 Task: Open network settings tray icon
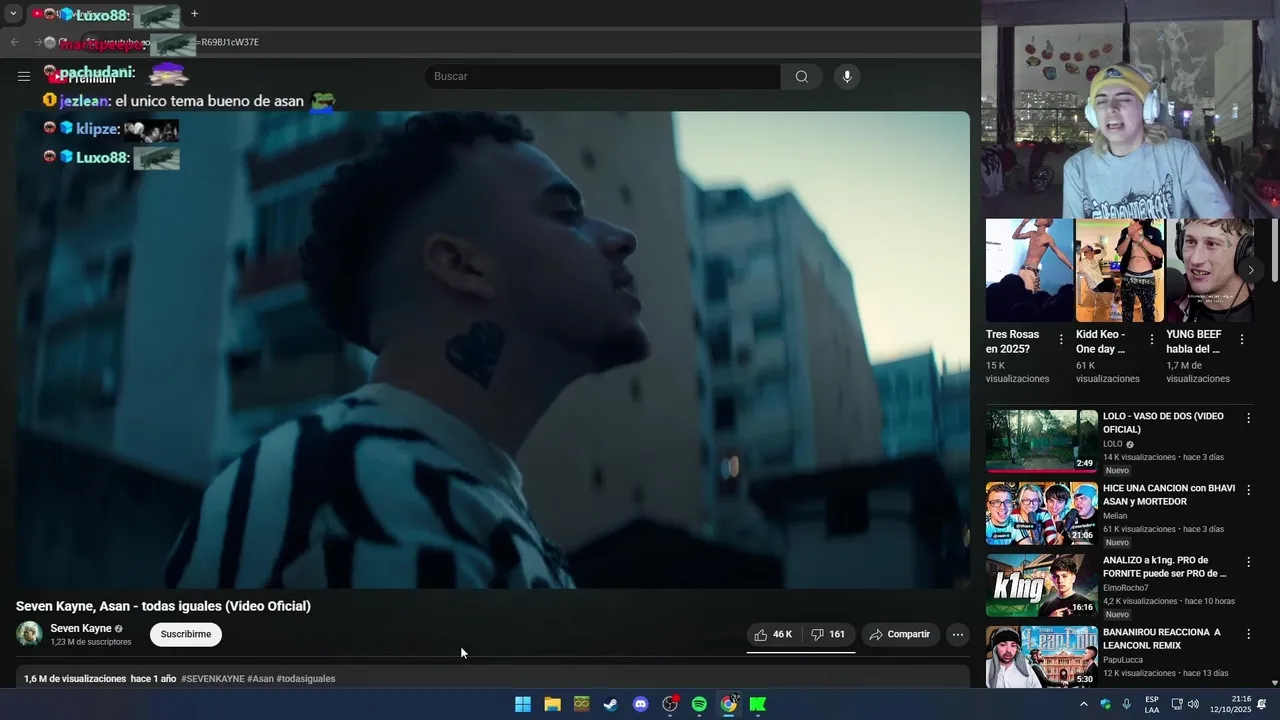tap(1177, 704)
